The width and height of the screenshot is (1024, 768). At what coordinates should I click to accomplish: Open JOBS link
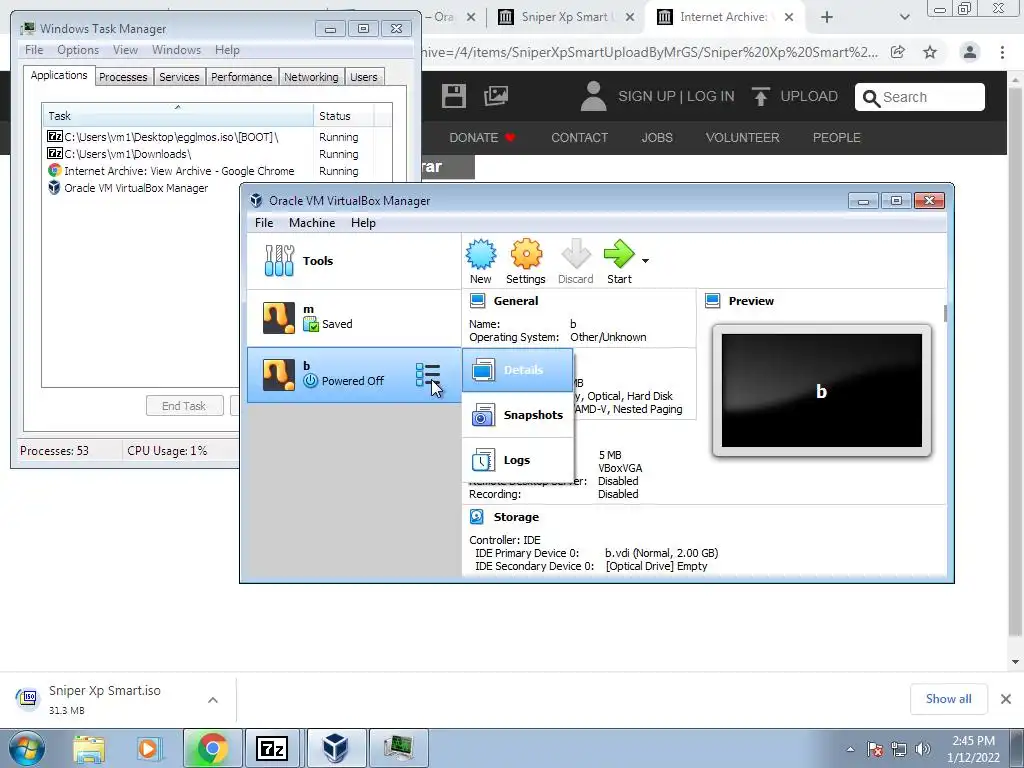(x=657, y=138)
